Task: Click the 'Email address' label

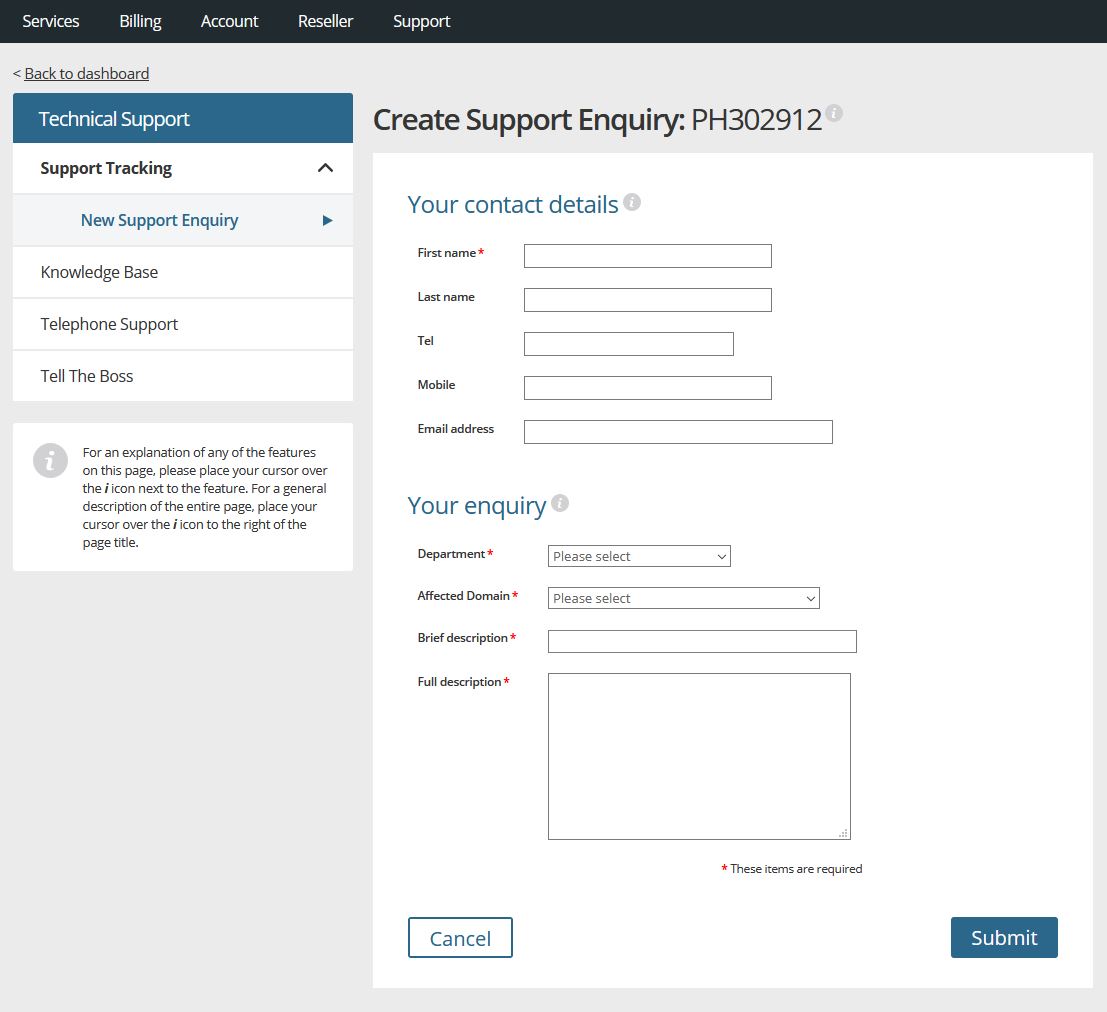Action: (455, 429)
